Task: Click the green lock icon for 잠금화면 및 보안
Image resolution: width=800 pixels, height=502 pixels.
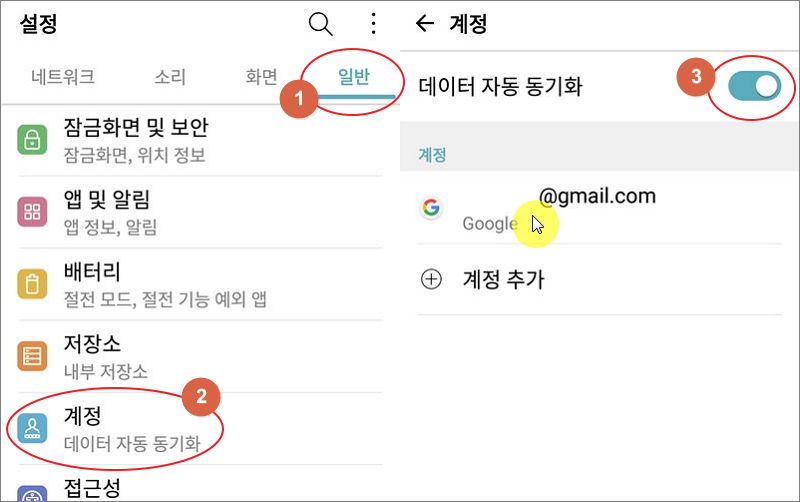Action: coord(32,139)
